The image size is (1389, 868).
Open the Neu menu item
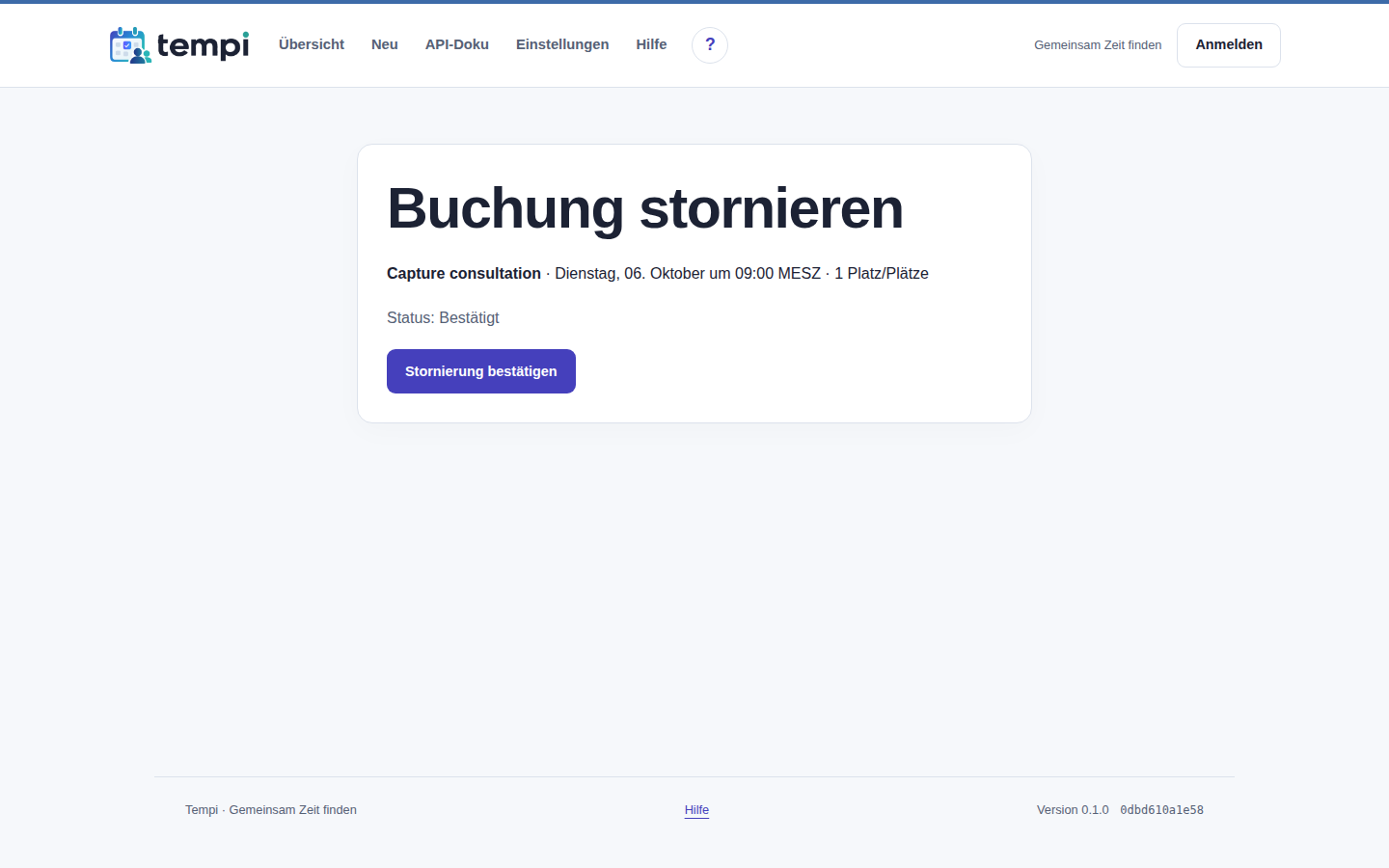coord(385,44)
